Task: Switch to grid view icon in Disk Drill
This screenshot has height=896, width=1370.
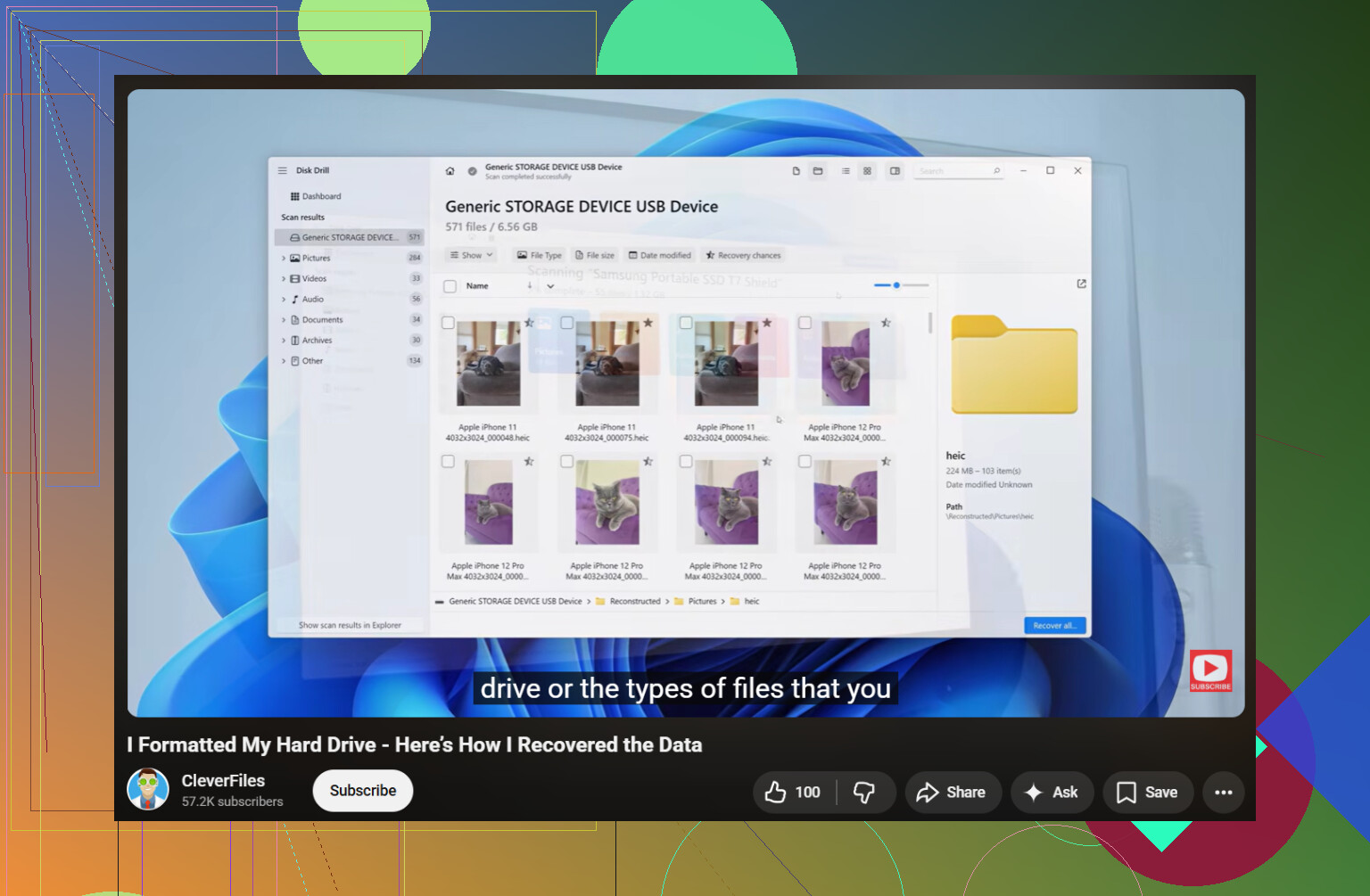Action: pos(867,171)
